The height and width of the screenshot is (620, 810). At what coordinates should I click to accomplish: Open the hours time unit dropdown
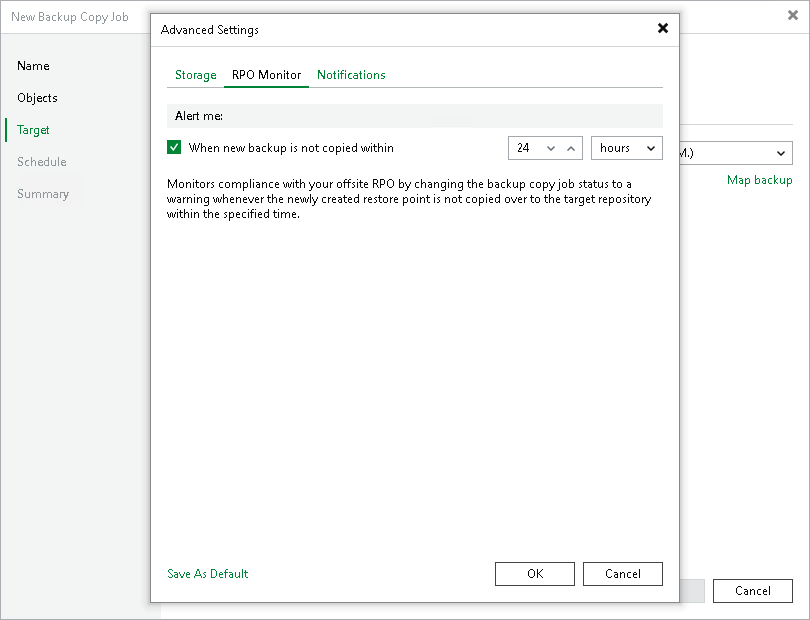tap(651, 147)
